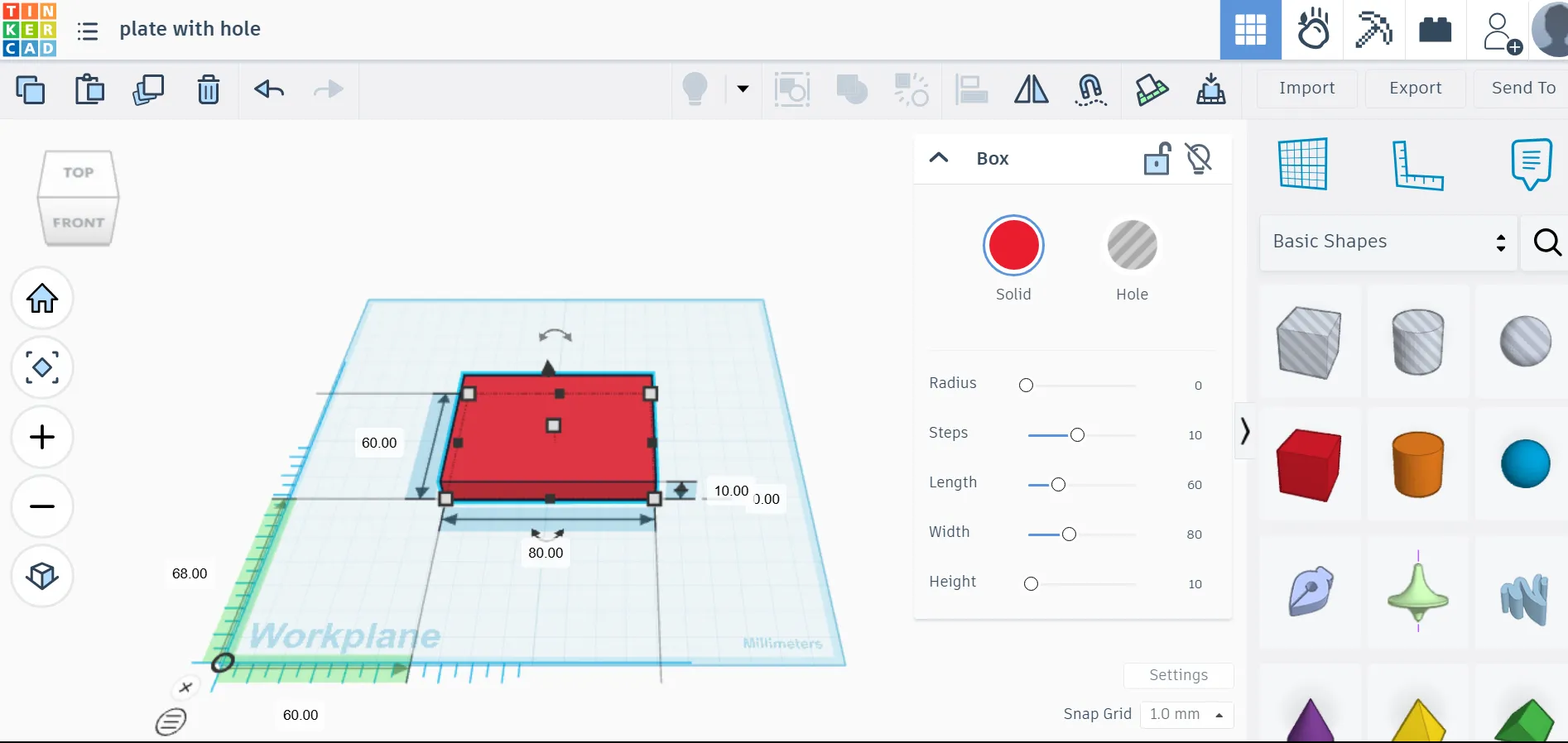Switch to the 3D Design grid tab
The height and width of the screenshot is (743, 1568).
pos(1250,30)
